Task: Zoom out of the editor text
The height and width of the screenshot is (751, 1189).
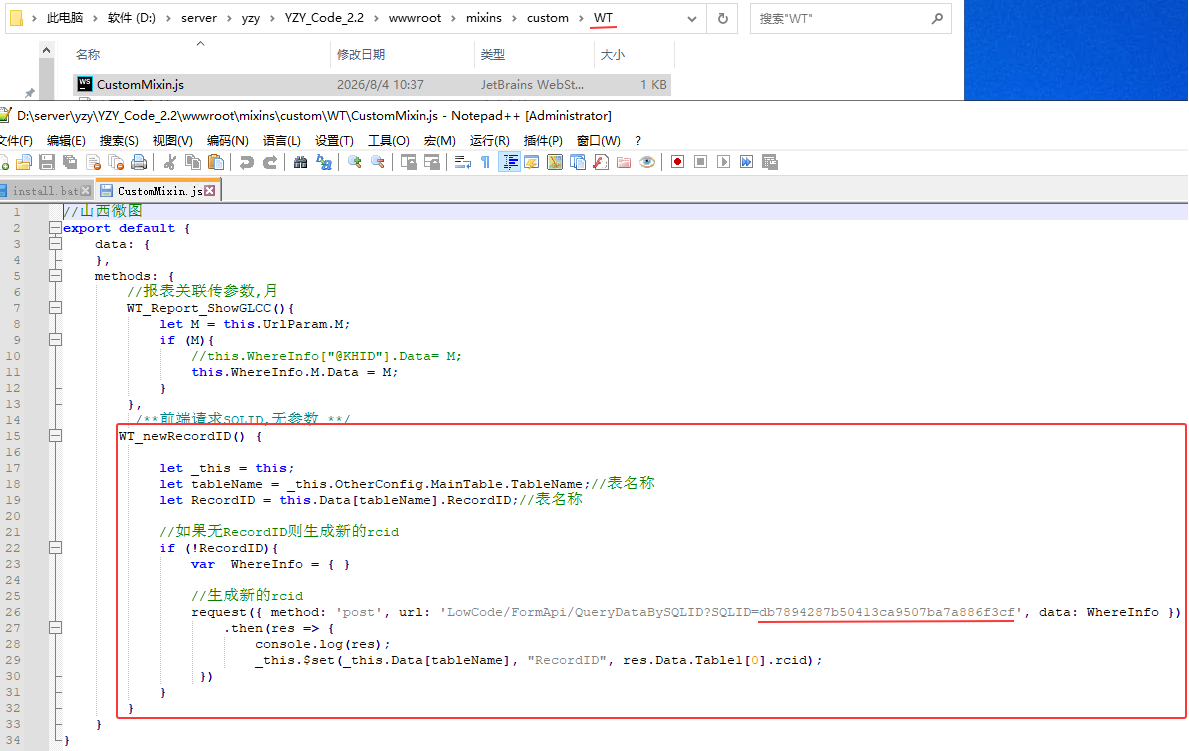Action: [x=378, y=162]
